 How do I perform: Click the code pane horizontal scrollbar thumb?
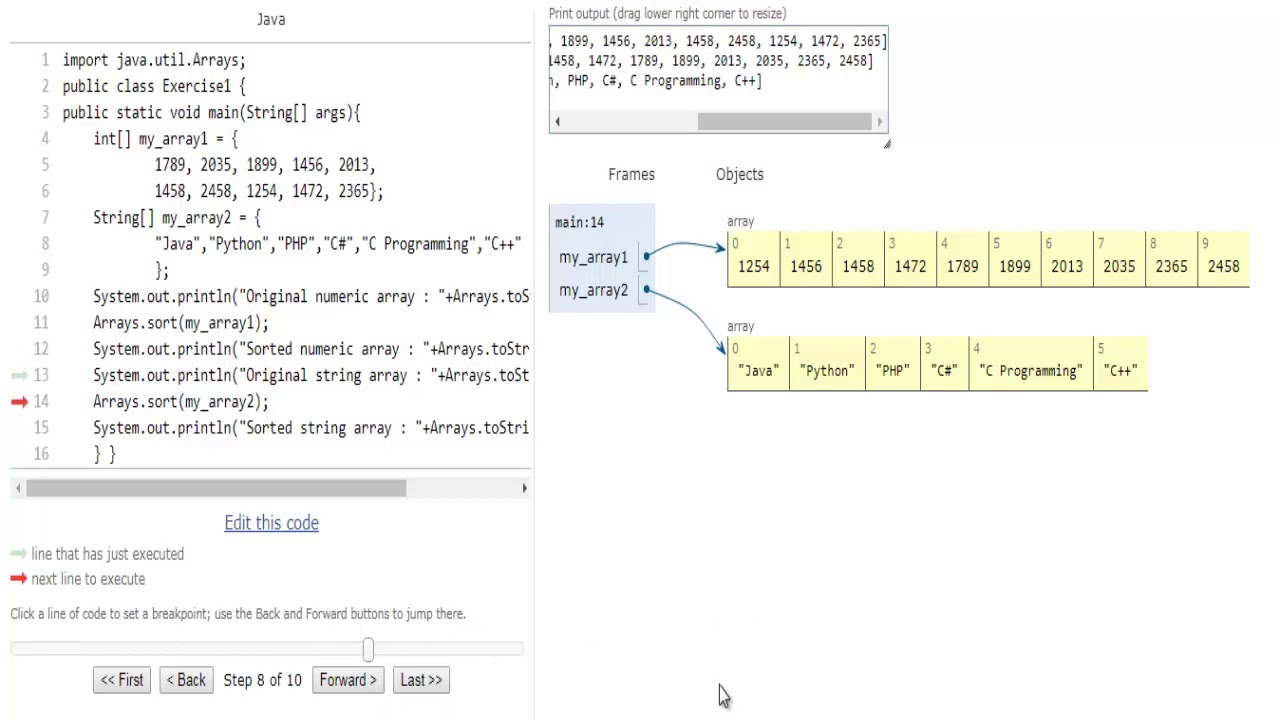(216, 488)
